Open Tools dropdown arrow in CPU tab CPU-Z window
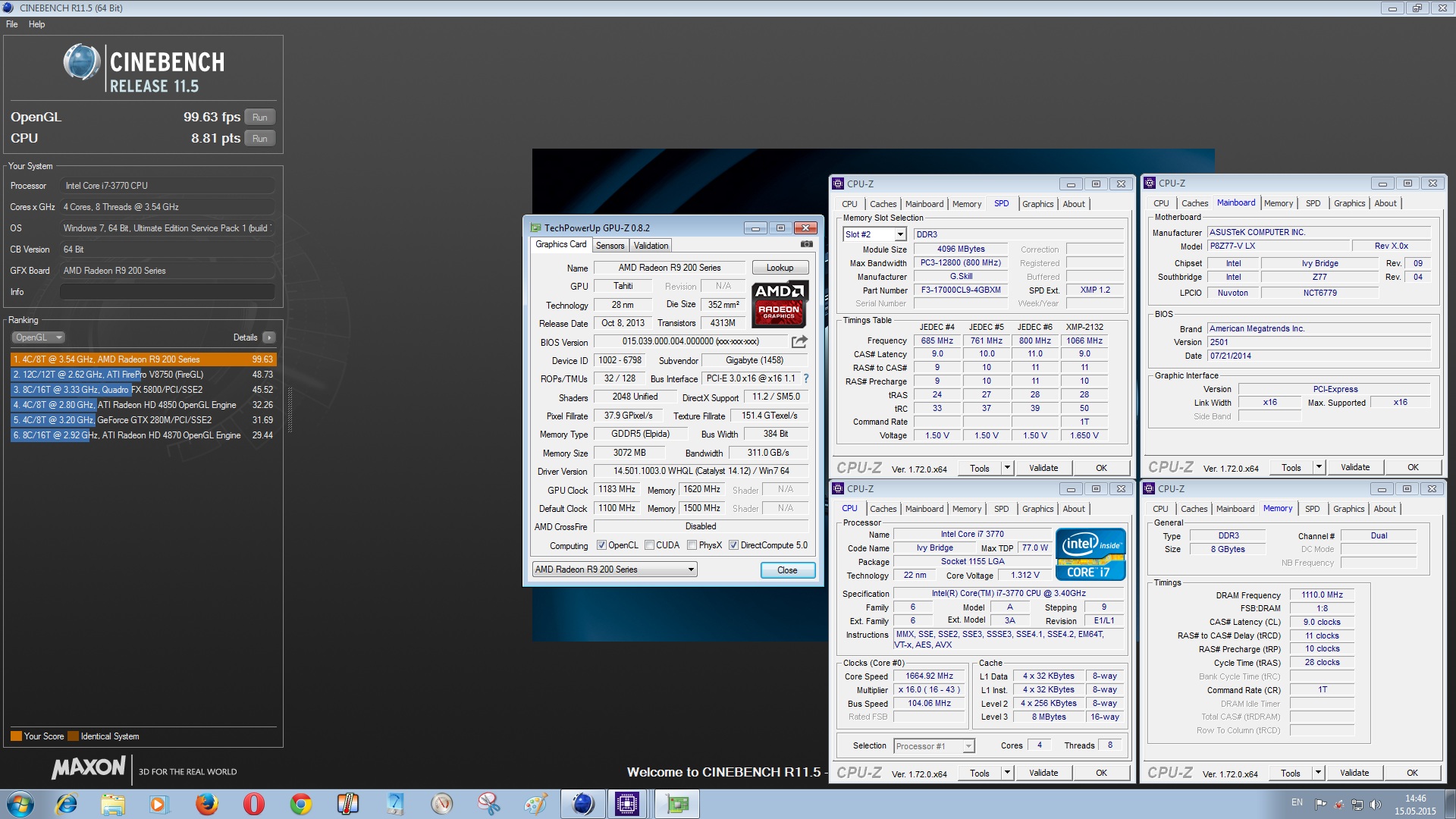This screenshot has height=819, width=1456. coord(1007,773)
